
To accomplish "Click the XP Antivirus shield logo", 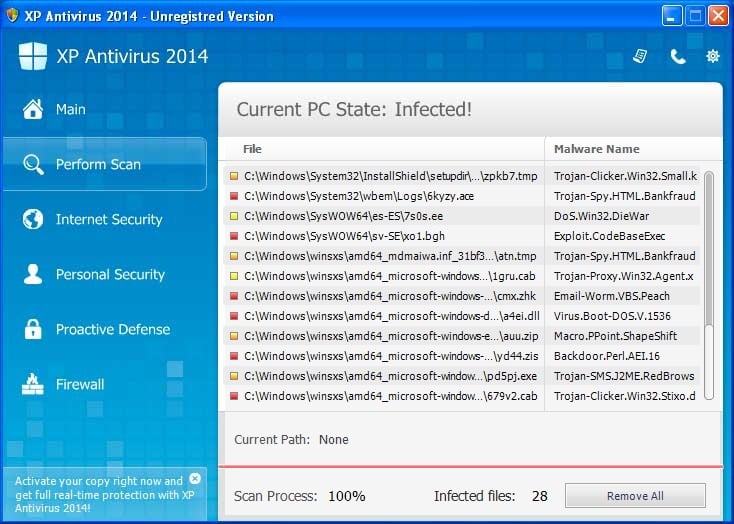I will pos(32,56).
